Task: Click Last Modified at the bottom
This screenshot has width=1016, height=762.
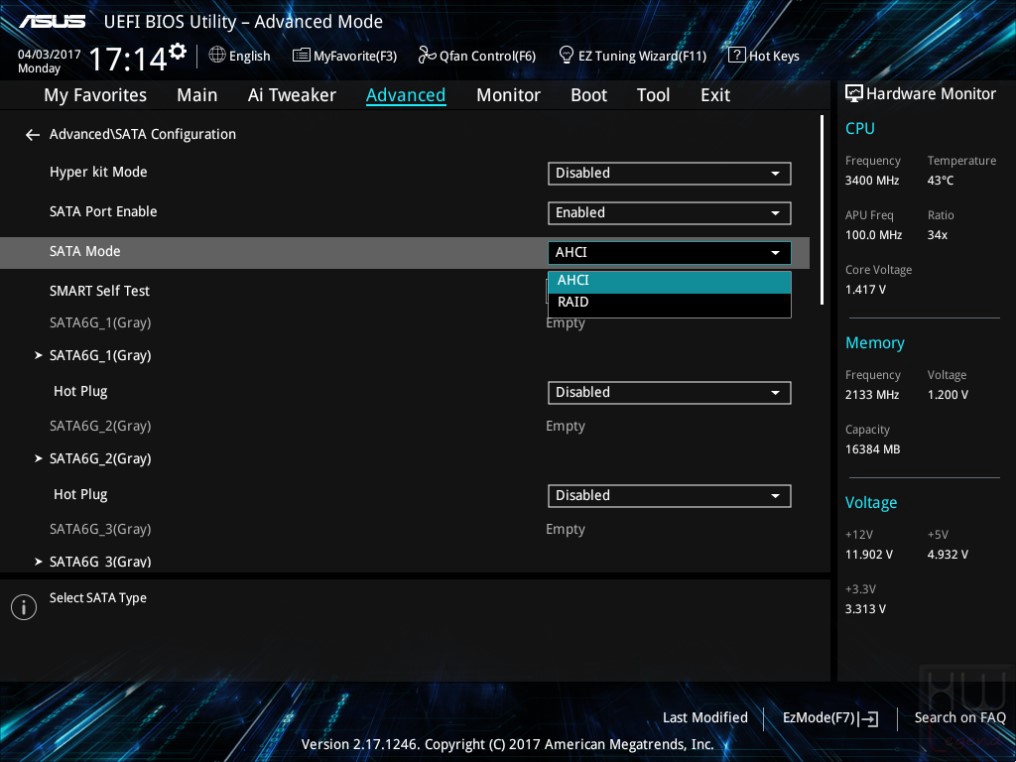Action: click(x=705, y=718)
